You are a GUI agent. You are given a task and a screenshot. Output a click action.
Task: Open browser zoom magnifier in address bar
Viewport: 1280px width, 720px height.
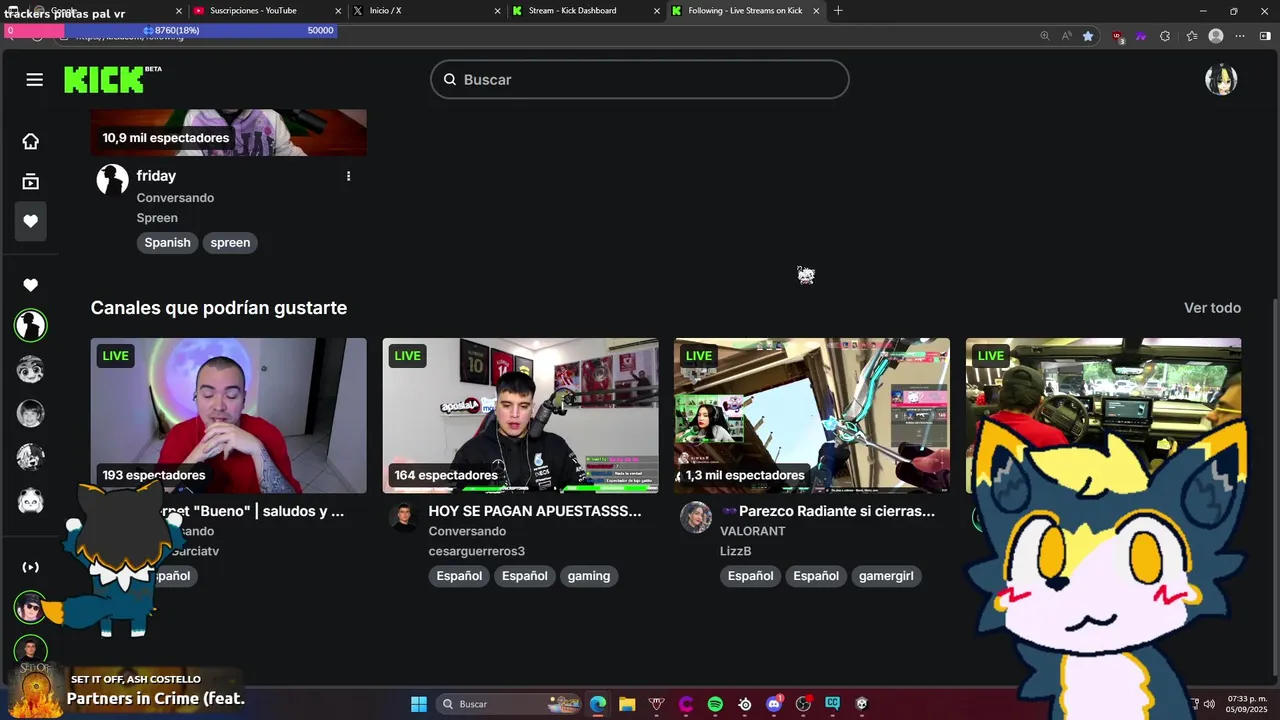tap(1045, 36)
